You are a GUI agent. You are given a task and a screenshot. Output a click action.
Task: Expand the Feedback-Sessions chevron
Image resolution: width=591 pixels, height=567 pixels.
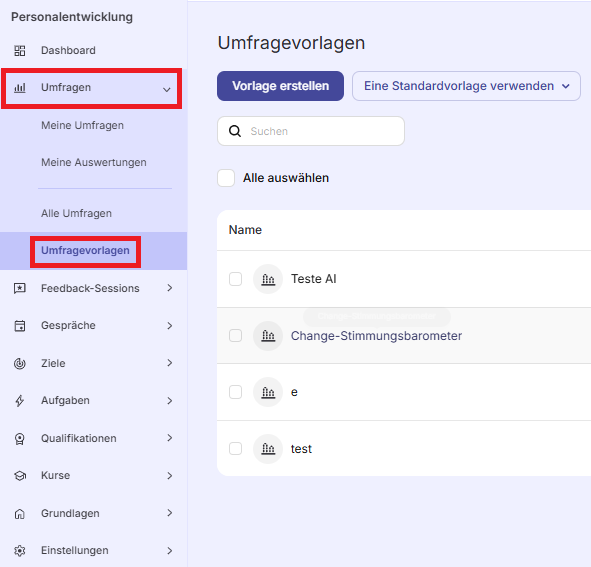coord(170,288)
